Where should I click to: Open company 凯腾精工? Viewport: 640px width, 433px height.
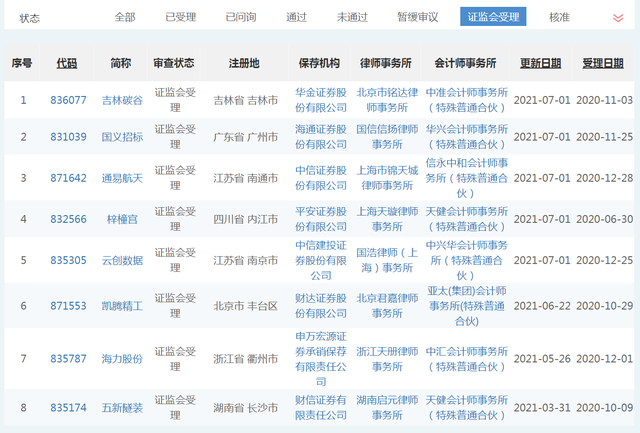[122, 306]
